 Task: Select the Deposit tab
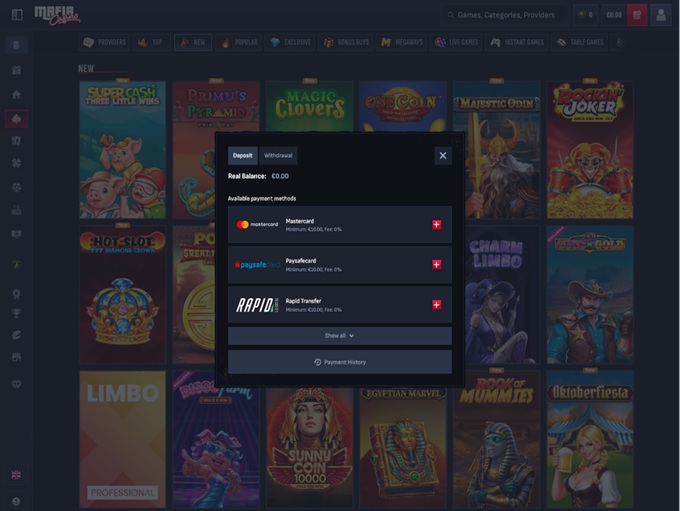(243, 156)
